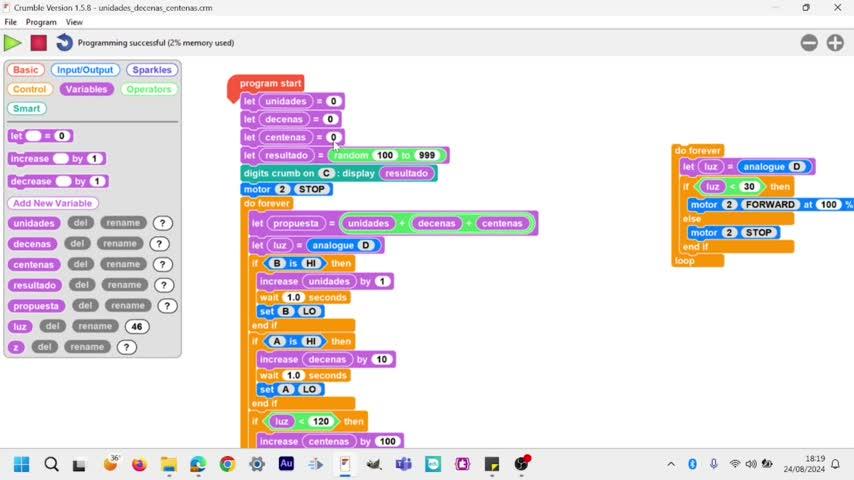This screenshot has width=854, height=480.
Task: Open the Windows Start menu
Action: click(x=22, y=465)
